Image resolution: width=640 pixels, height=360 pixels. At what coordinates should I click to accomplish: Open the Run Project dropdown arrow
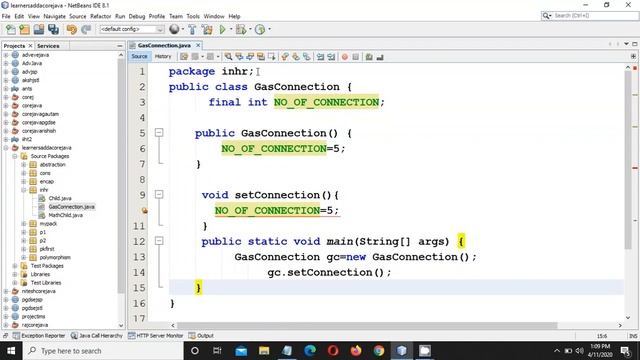pyautogui.click(x=231, y=29)
